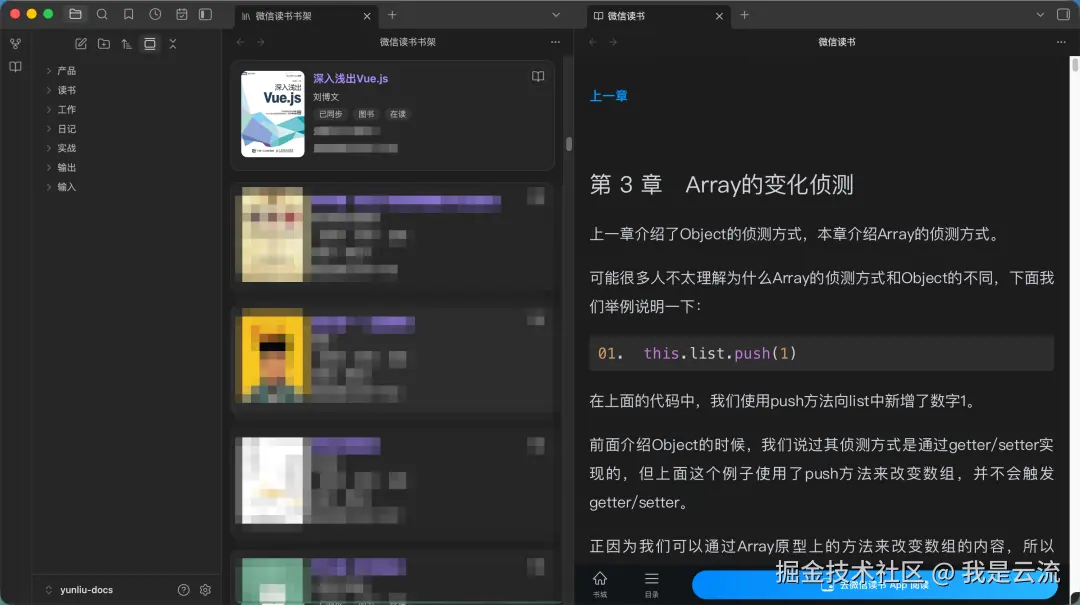Click the 深入浅出Vue.js cover thumbnail

pos(273,114)
